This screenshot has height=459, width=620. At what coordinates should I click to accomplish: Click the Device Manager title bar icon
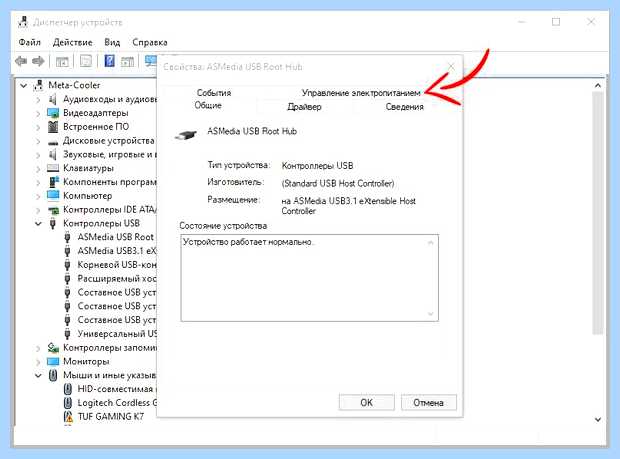[23, 22]
